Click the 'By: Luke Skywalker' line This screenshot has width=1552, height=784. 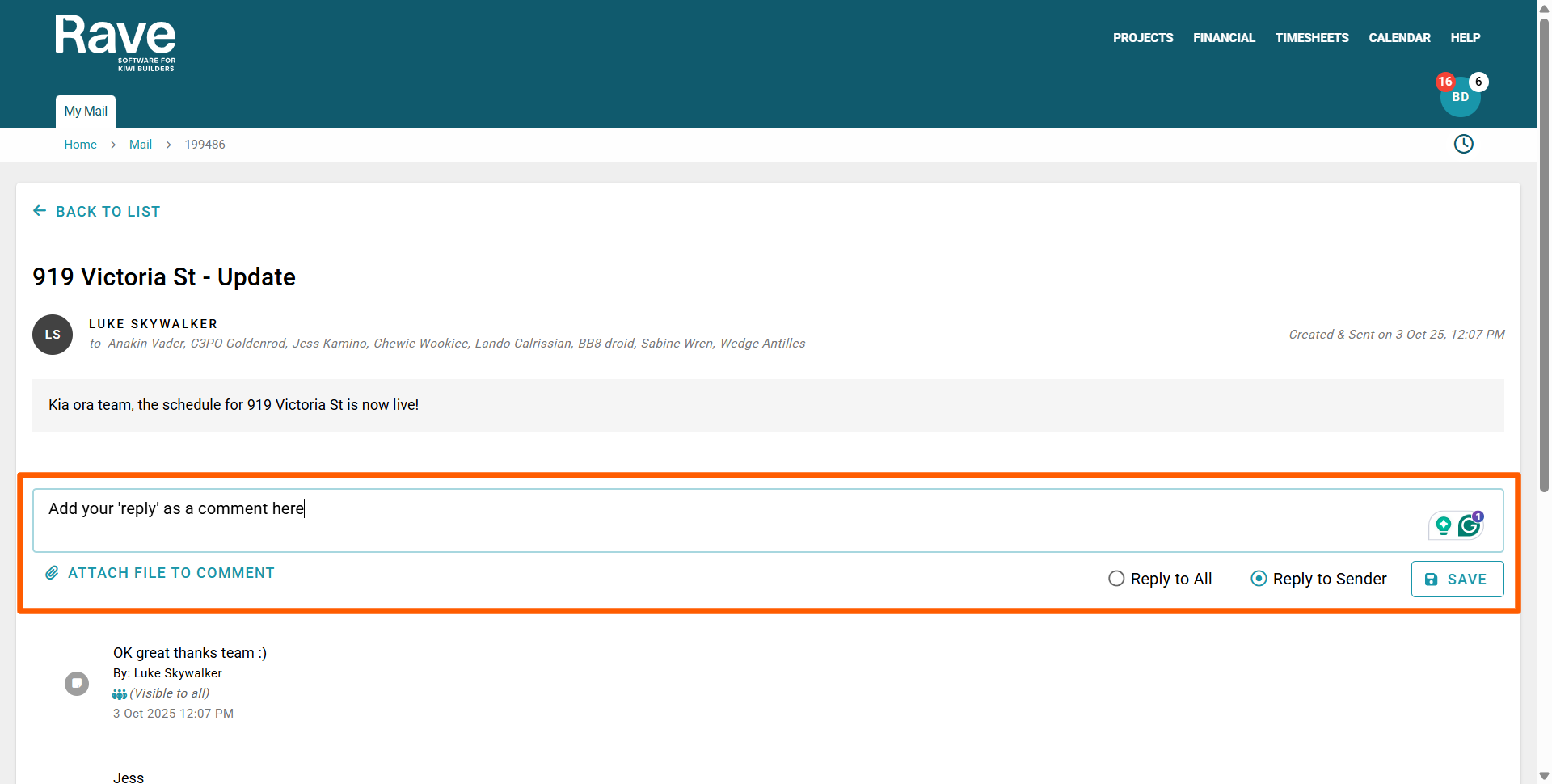[x=167, y=673]
